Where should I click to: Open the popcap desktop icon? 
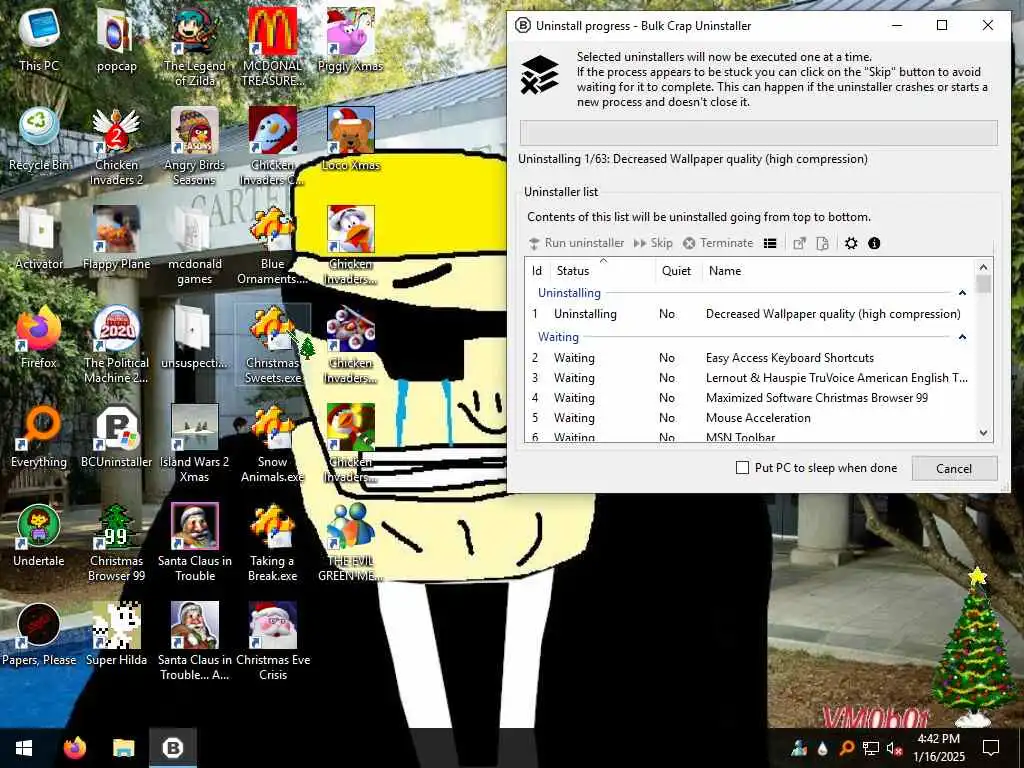(x=116, y=39)
